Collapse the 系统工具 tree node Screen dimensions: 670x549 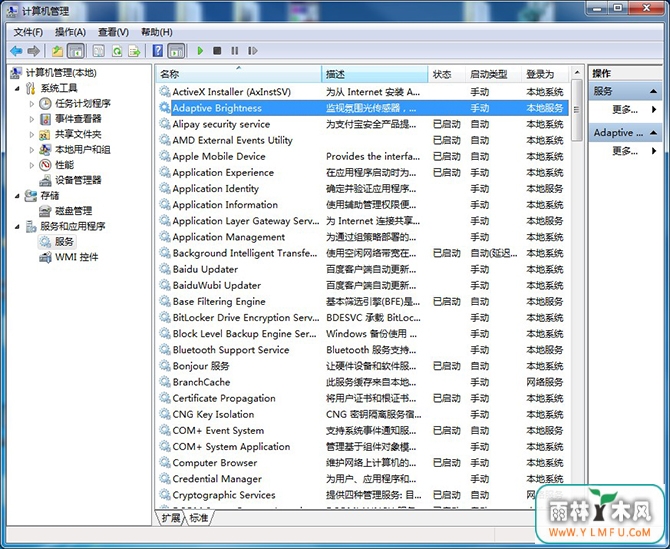pyautogui.click(x=17, y=88)
